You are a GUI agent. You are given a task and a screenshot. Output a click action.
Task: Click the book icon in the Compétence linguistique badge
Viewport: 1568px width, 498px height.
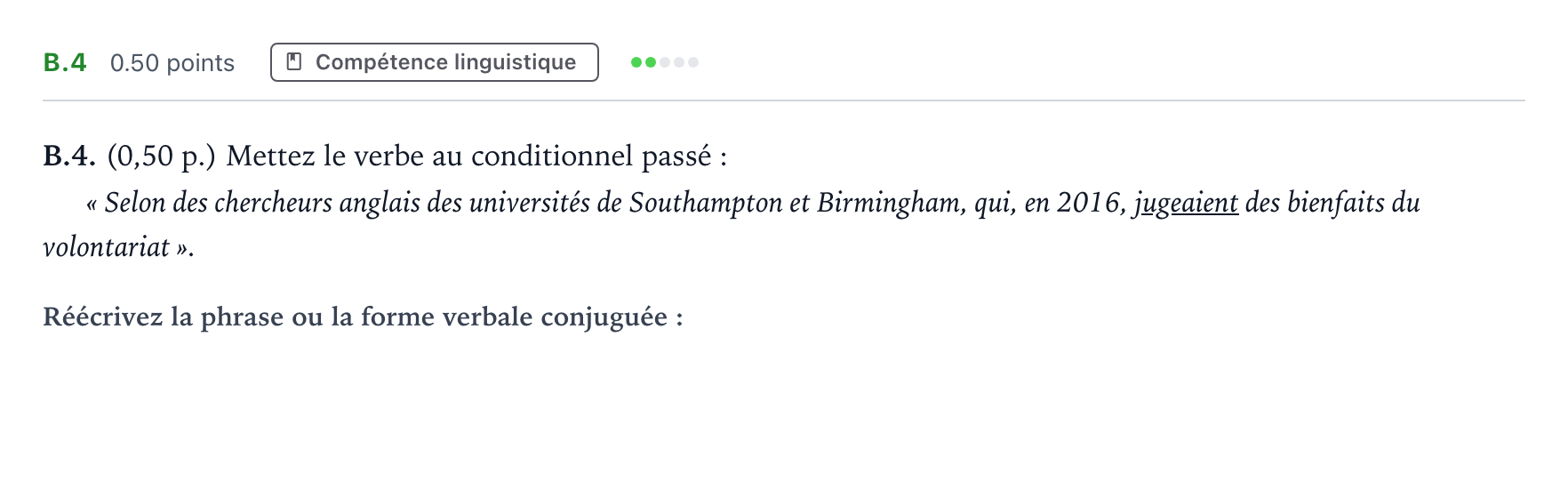294,62
